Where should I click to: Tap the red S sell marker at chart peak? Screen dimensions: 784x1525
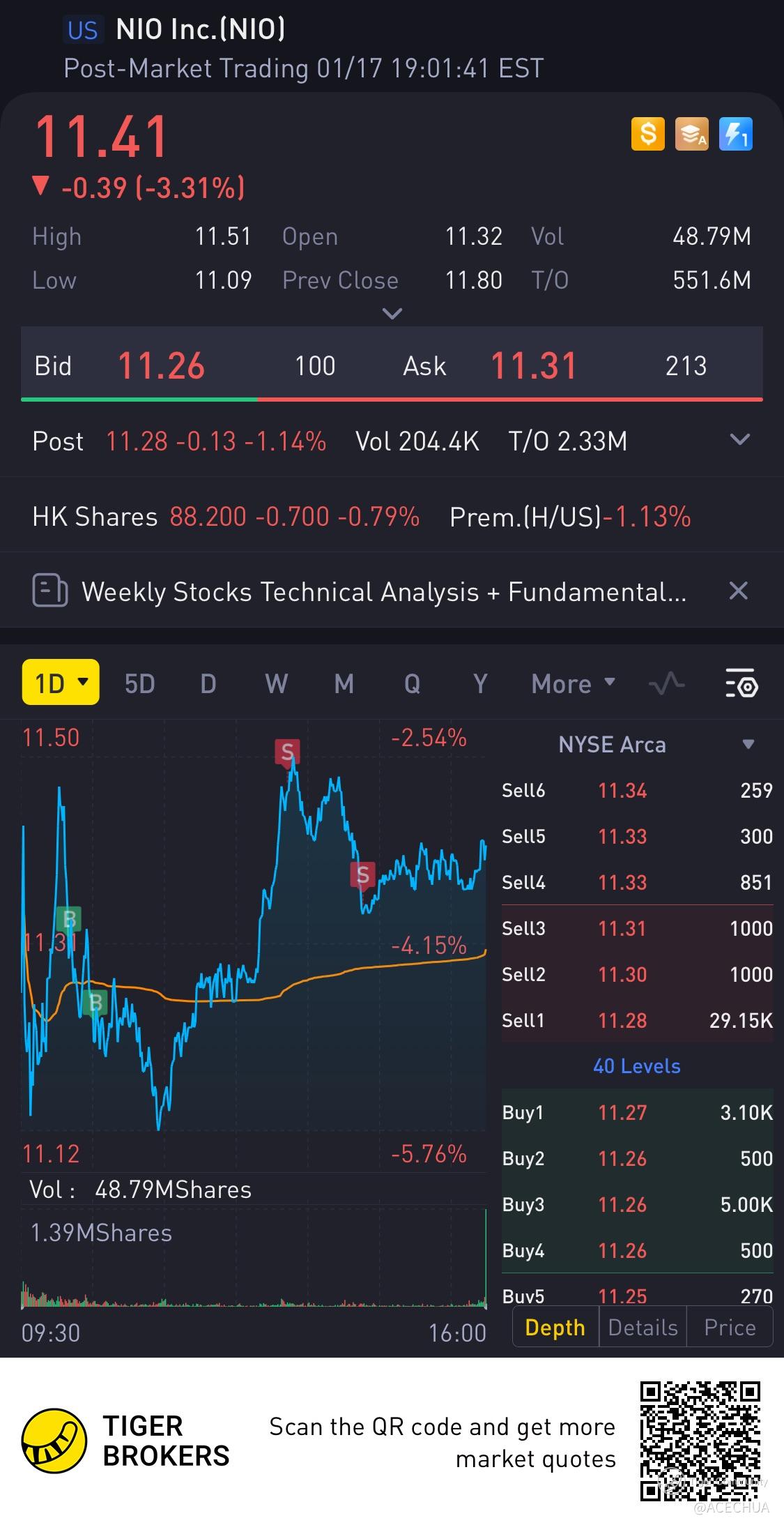[286, 752]
